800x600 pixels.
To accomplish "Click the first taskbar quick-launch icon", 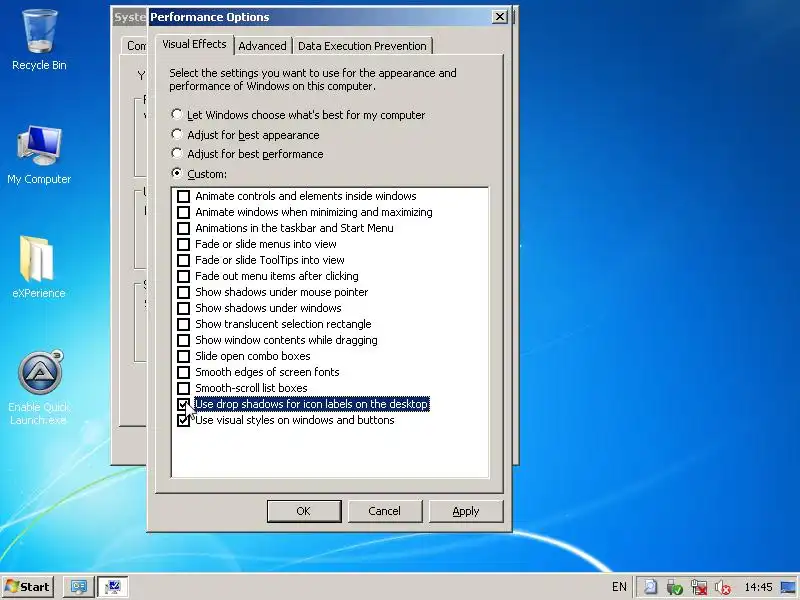I will [79, 587].
